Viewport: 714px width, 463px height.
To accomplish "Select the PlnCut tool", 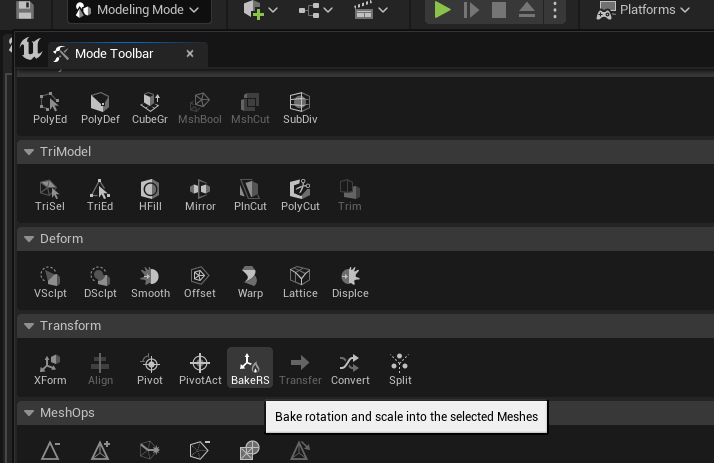I will tap(250, 195).
